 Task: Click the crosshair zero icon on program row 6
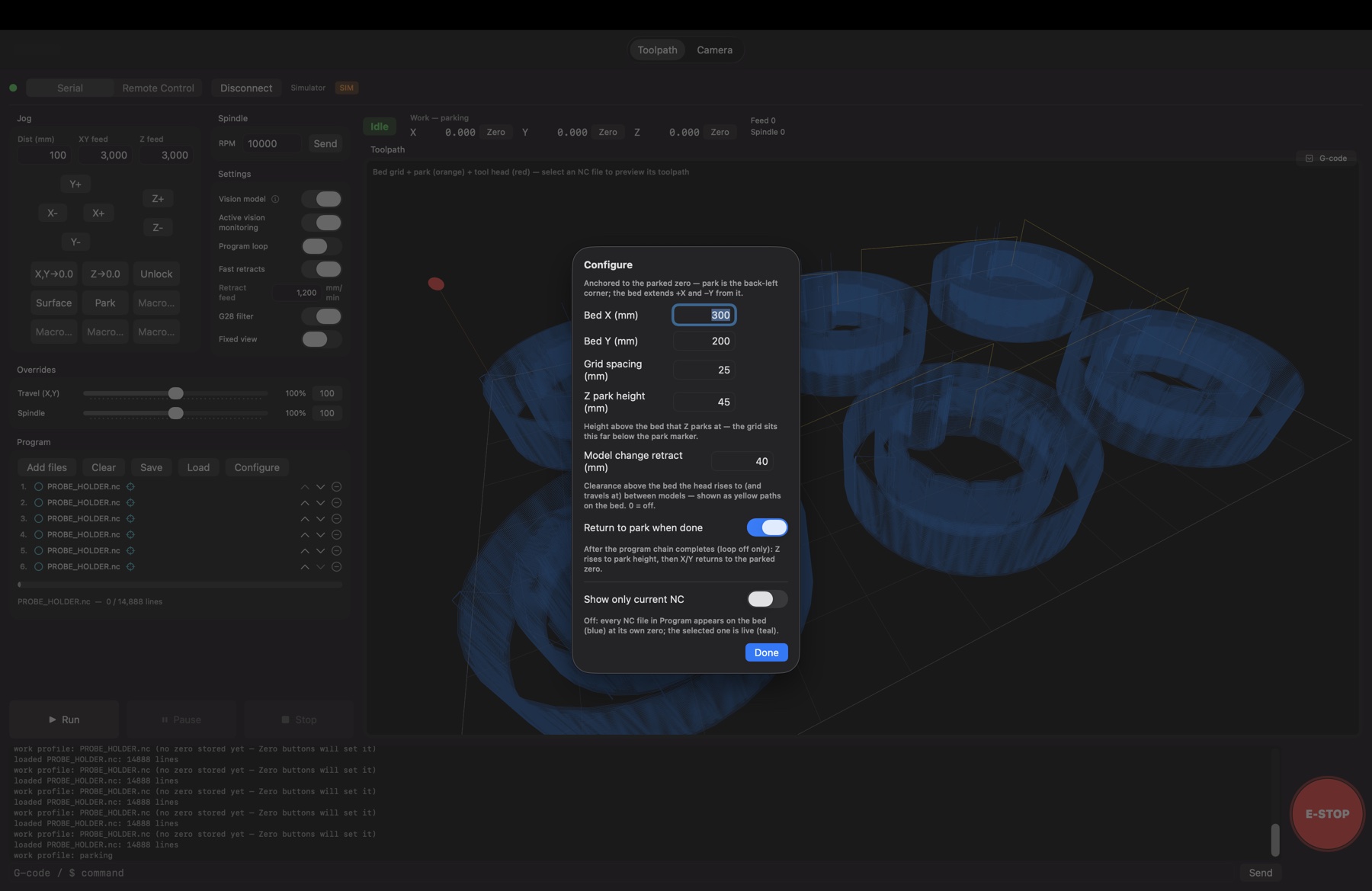click(x=130, y=566)
